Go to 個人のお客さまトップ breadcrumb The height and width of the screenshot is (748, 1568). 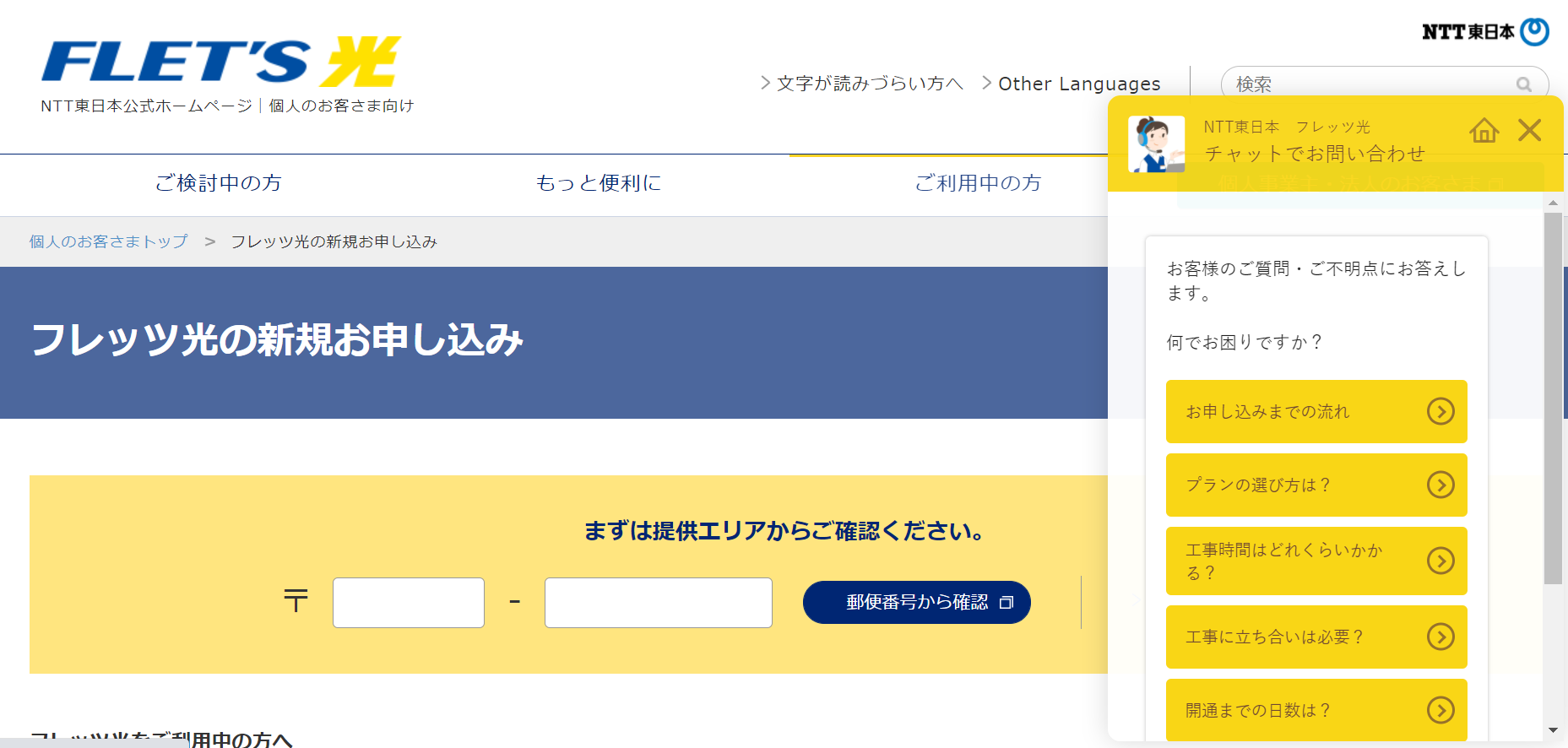(109, 241)
